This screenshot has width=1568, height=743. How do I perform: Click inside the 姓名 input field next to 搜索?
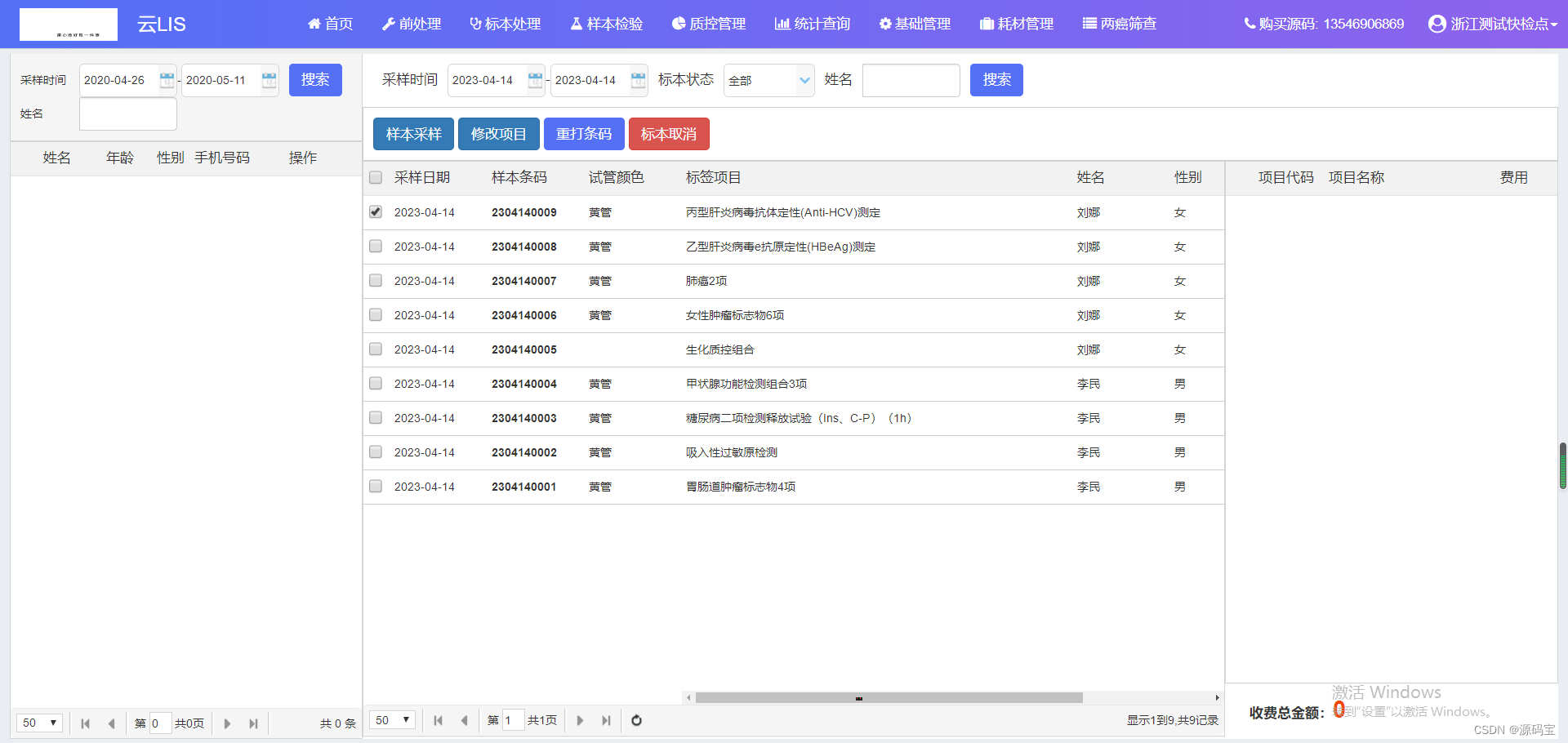coord(911,80)
